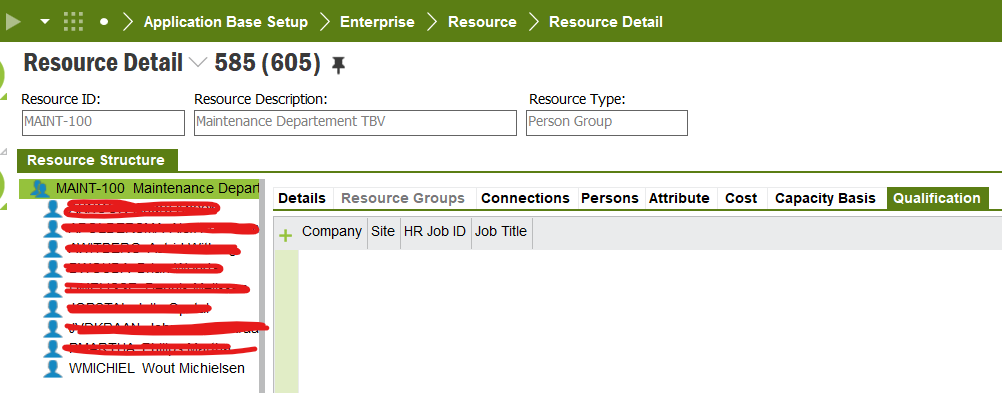The image size is (1002, 393).
Task: Click the green play arrow icon
Action: 13,22
